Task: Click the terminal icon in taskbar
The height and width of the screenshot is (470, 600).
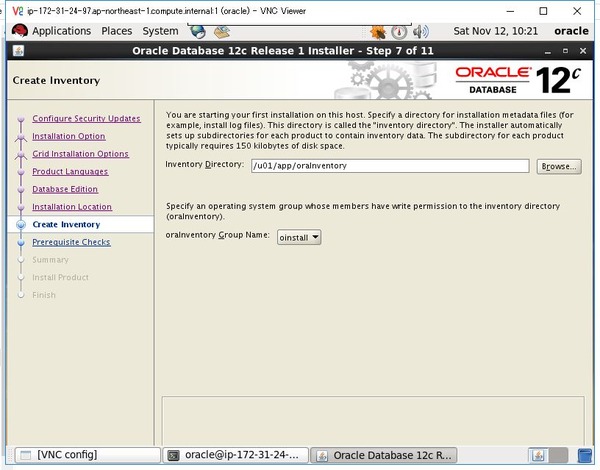Action: tap(173, 455)
